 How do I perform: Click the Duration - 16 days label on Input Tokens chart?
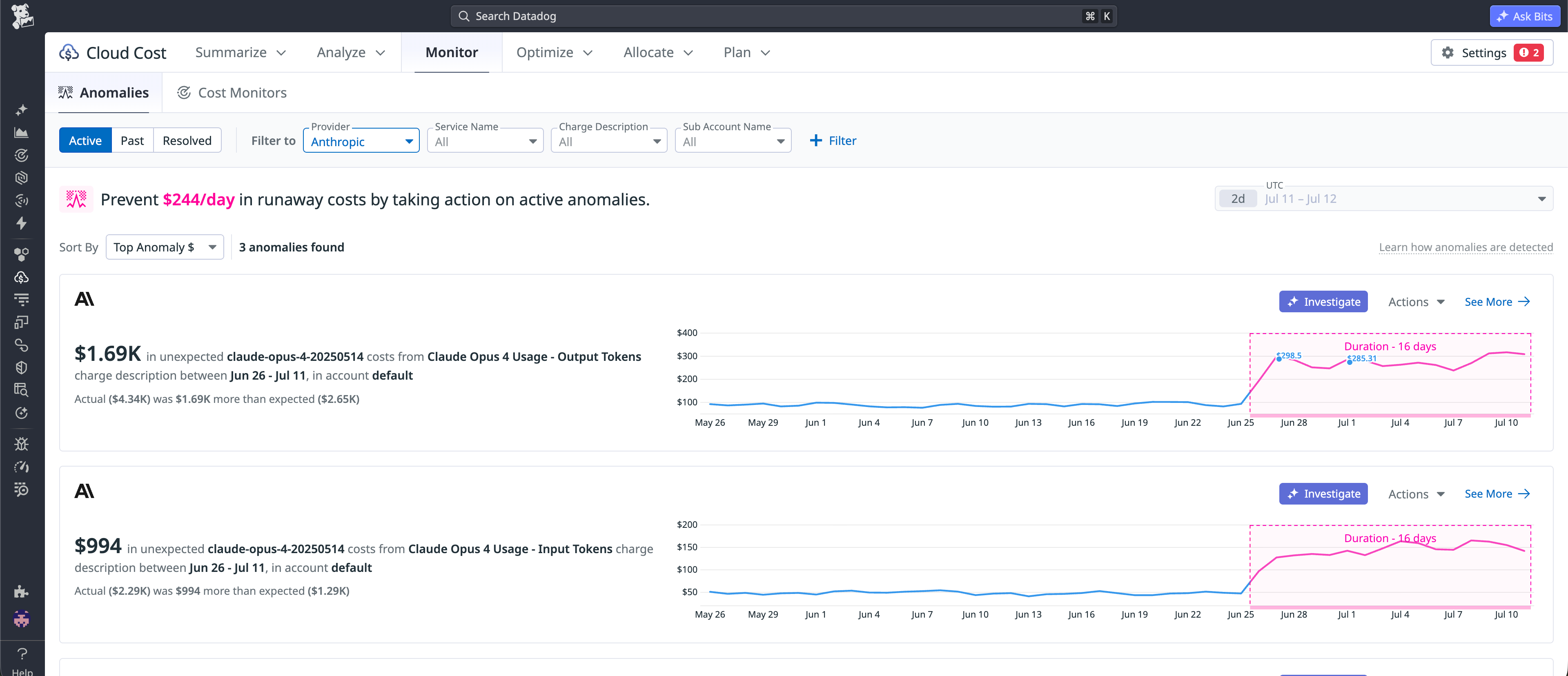pos(1390,538)
